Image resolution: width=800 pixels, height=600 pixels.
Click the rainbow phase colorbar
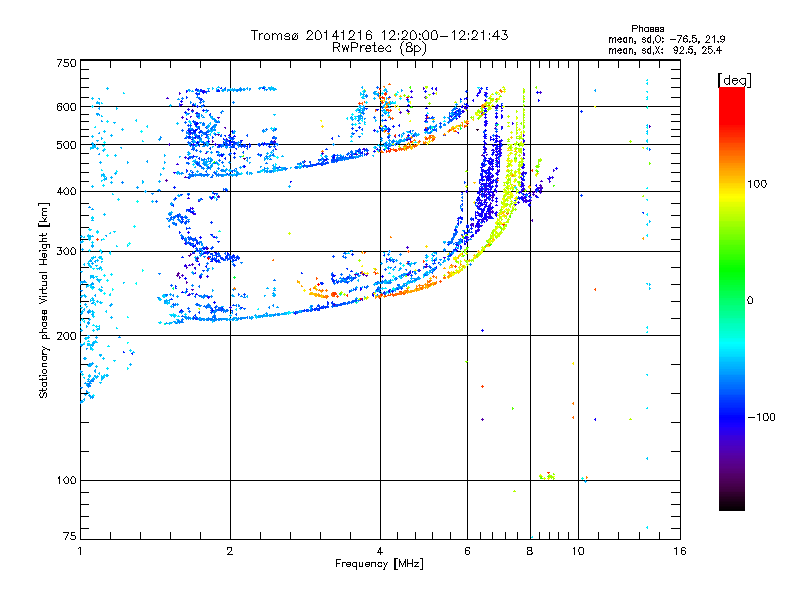point(732,298)
